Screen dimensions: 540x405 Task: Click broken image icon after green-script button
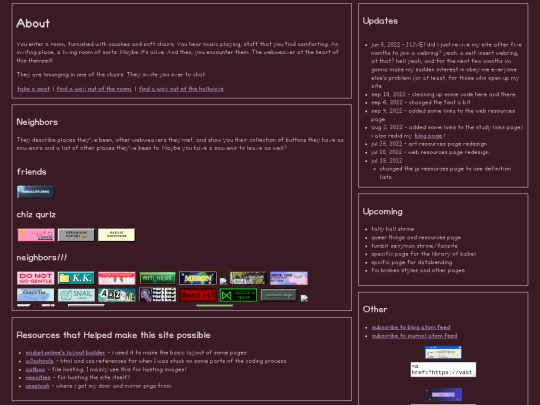tap(304, 298)
